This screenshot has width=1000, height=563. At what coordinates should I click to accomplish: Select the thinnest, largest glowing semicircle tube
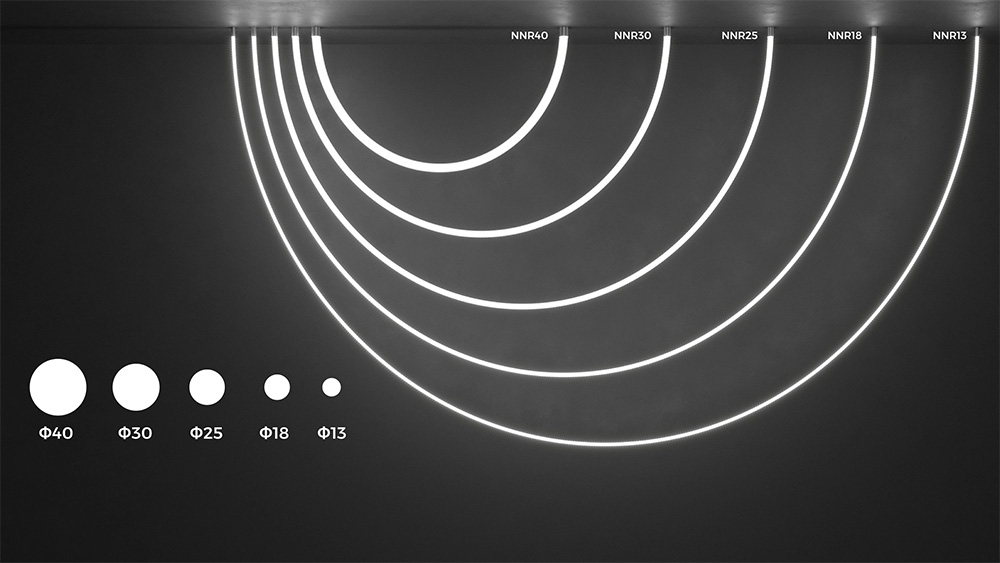(606, 443)
